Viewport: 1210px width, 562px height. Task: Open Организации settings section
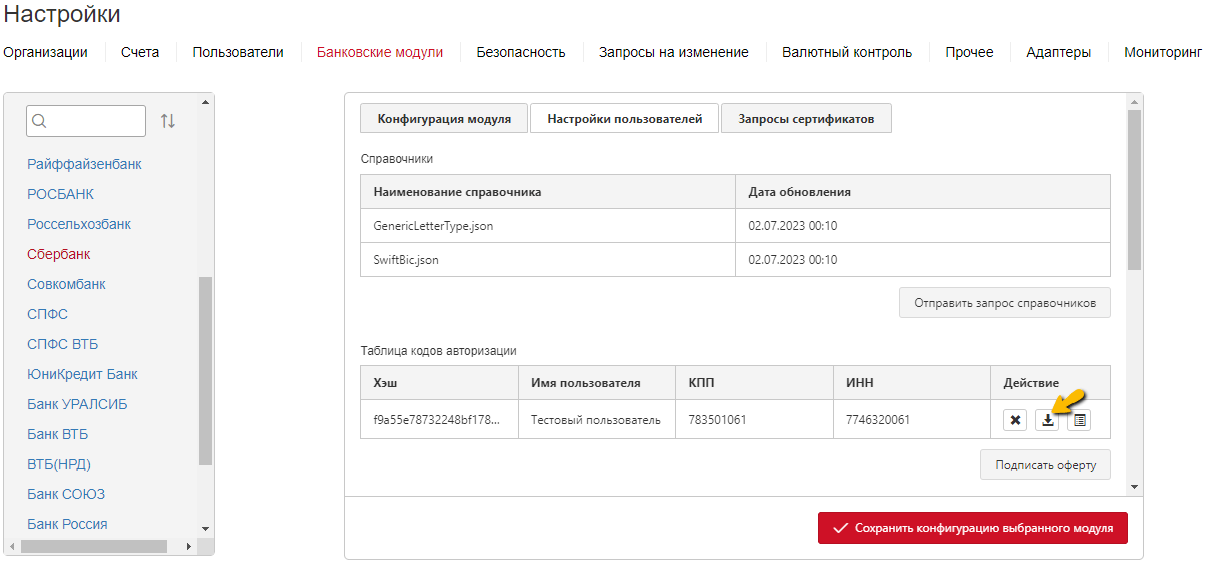(x=45, y=52)
